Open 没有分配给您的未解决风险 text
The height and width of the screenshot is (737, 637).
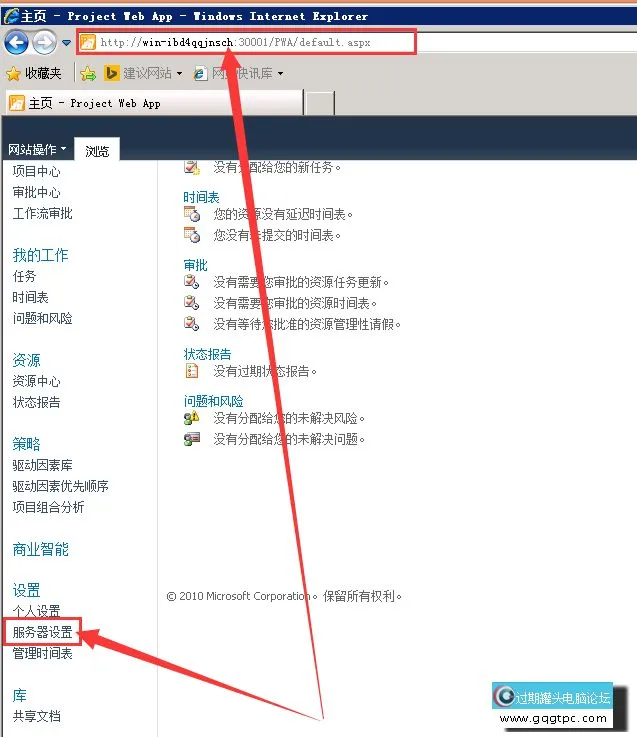[x=289, y=418]
